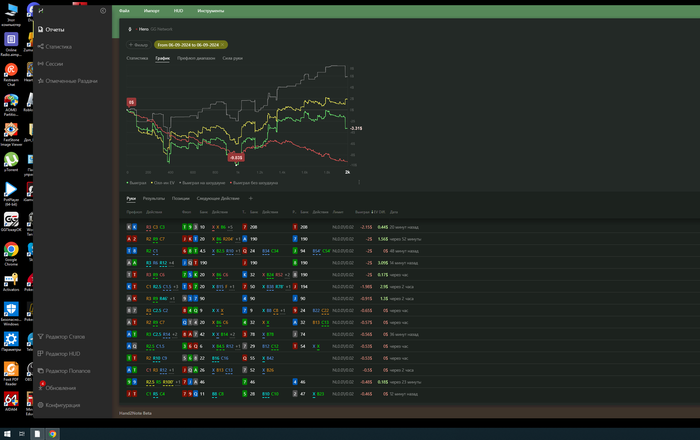Open the Windows Start menu

point(7,434)
